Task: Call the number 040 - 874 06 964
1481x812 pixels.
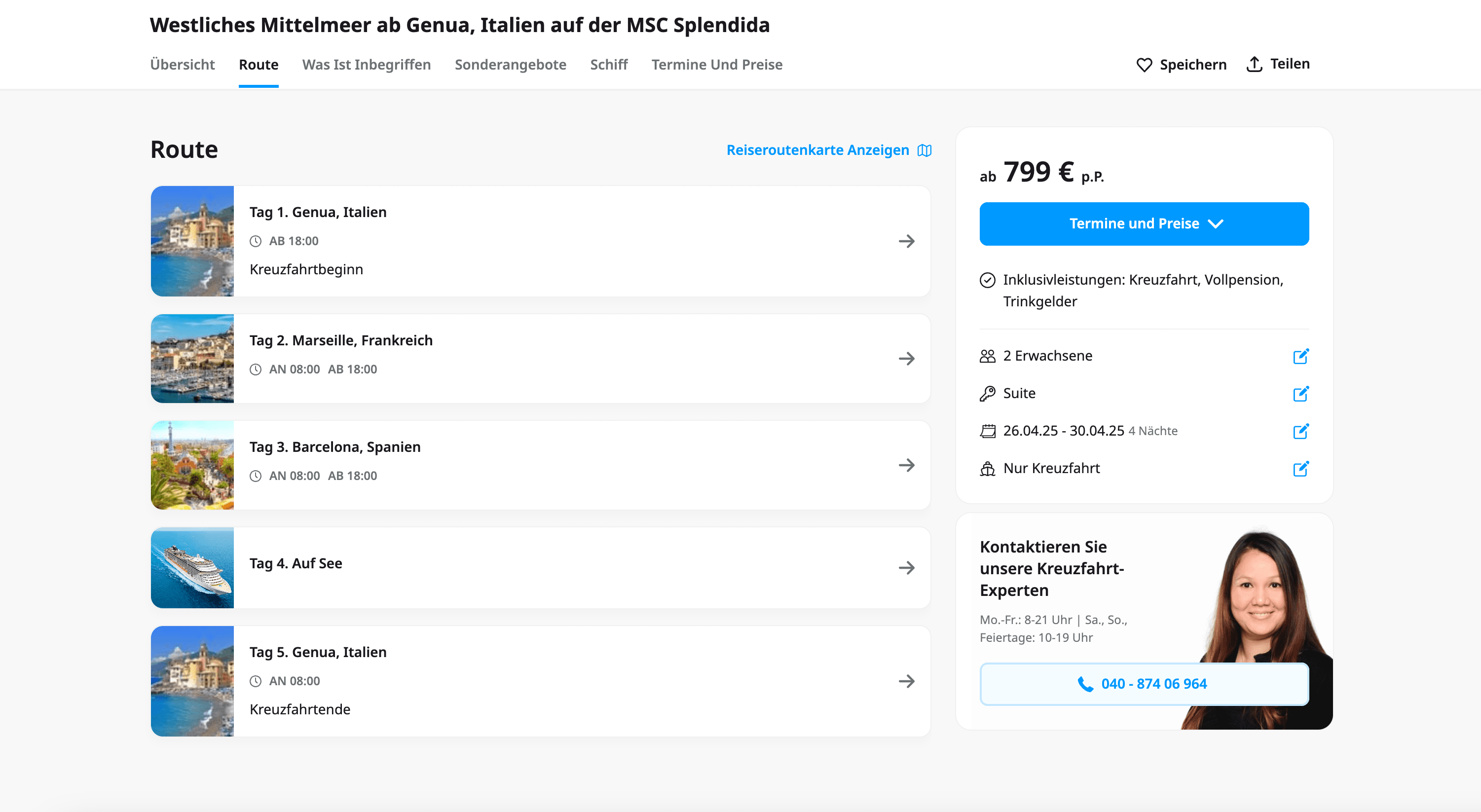Action: 1153,684
